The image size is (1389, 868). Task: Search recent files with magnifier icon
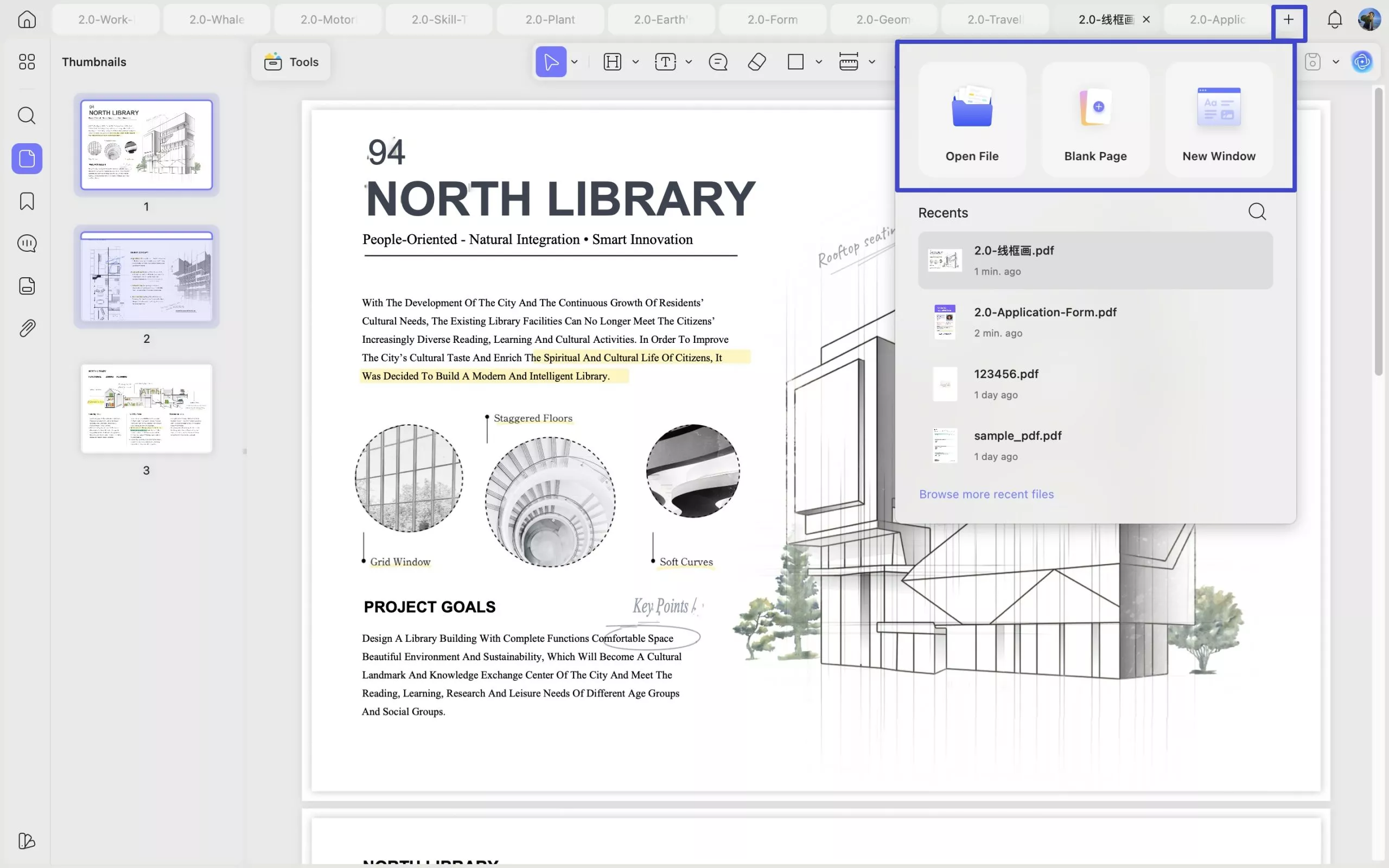tap(1257, 212)
